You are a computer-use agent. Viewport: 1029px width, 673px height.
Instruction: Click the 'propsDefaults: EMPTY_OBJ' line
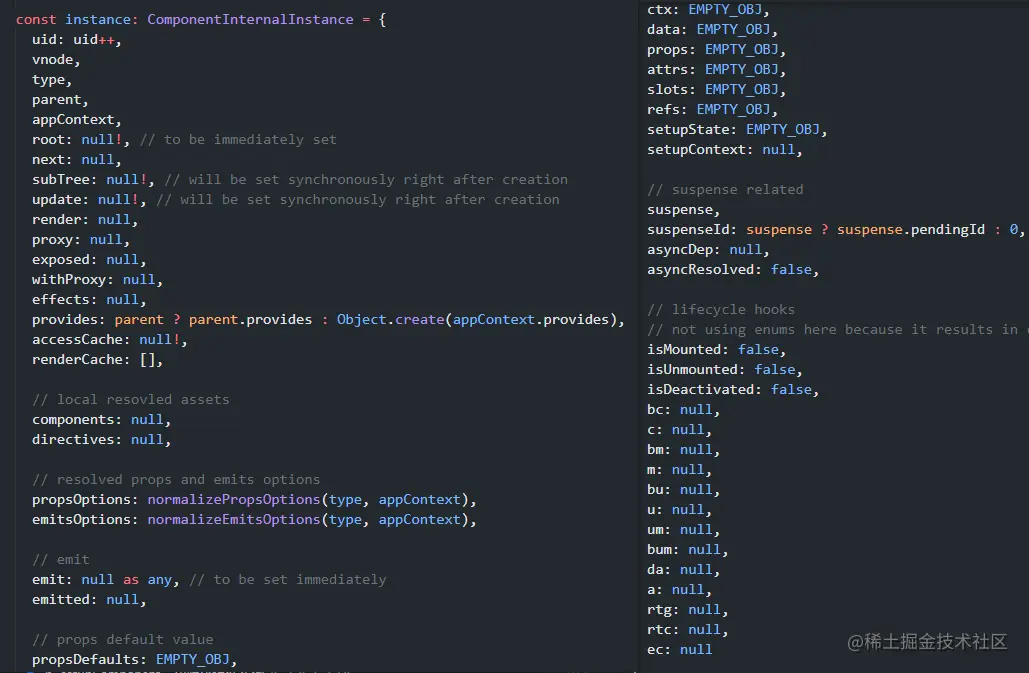click(135, 659)
